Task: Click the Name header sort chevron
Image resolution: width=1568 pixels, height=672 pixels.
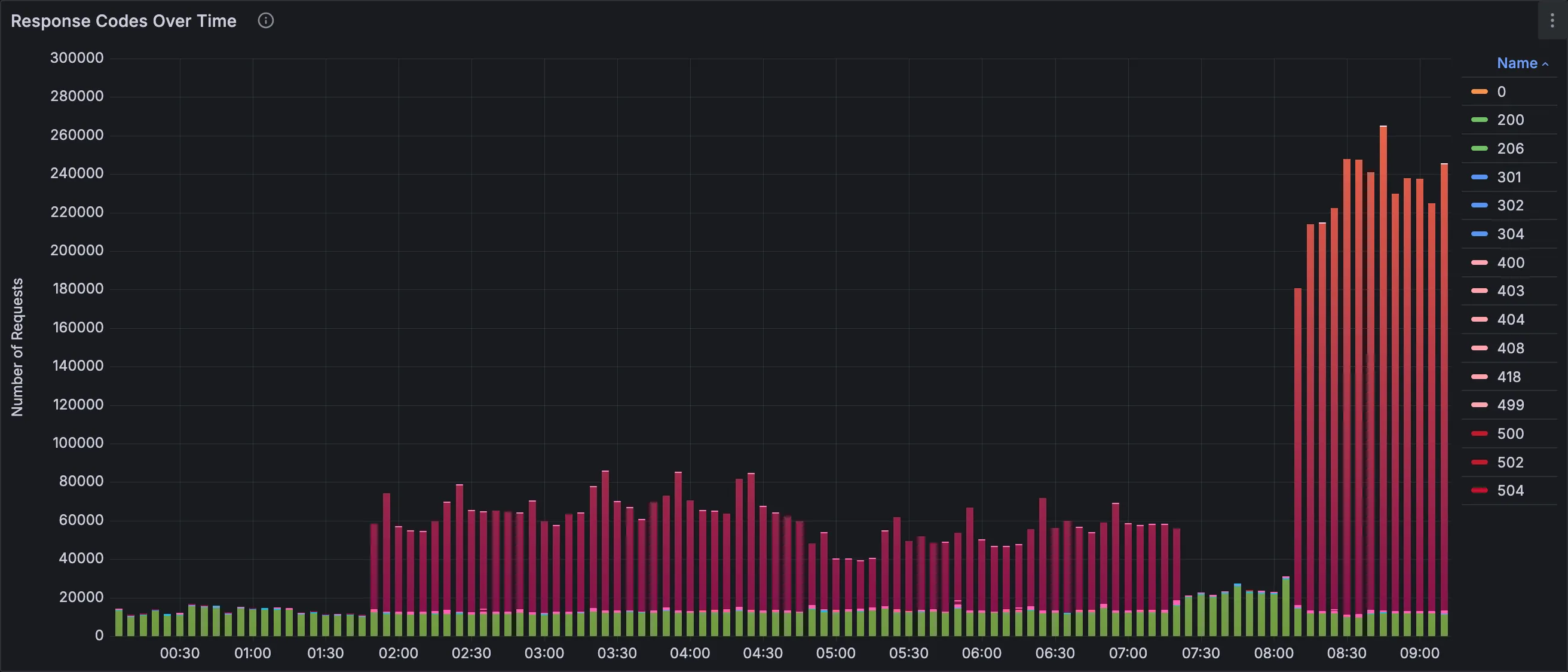Action: (1545, 63)
